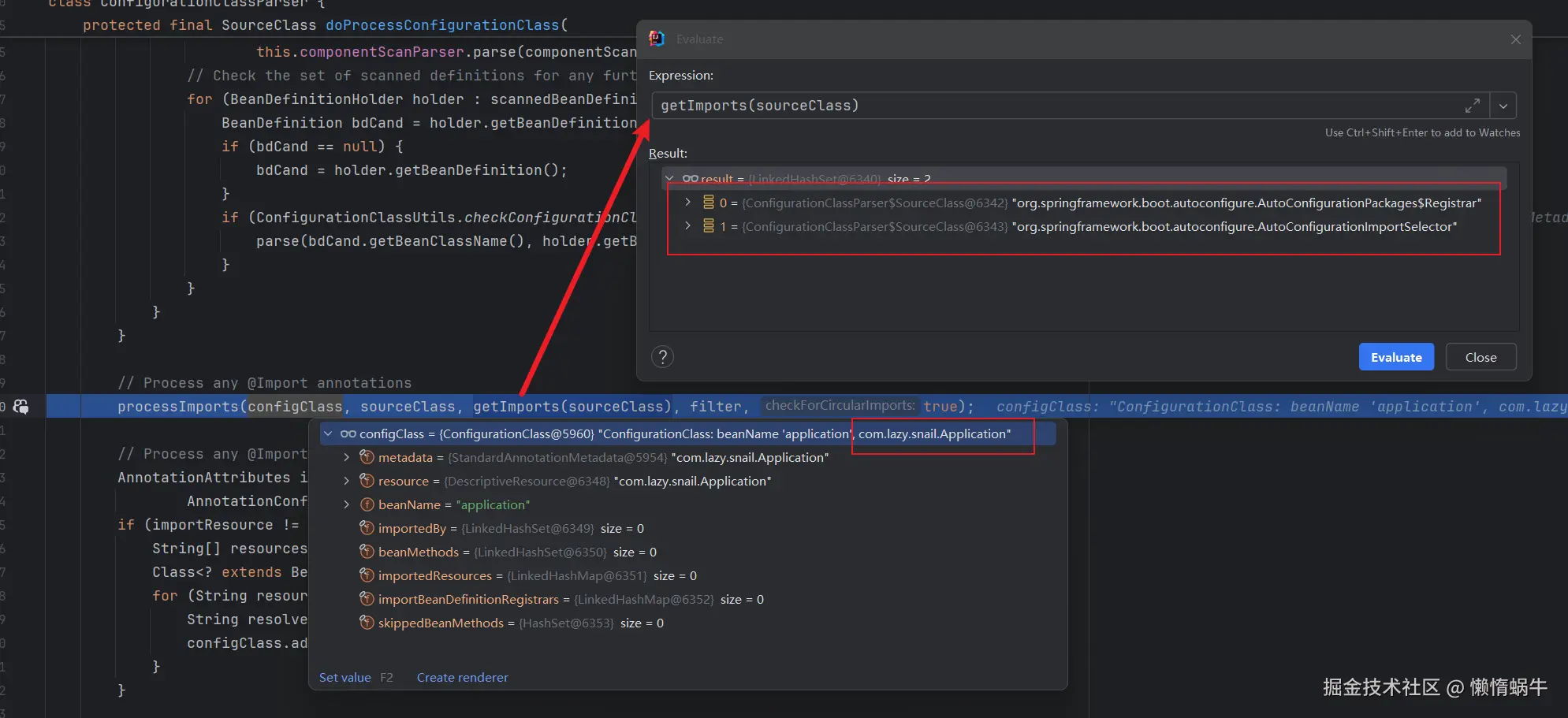Select the importedResources row in the popup

pyautogui.click(x=687, y=575)
